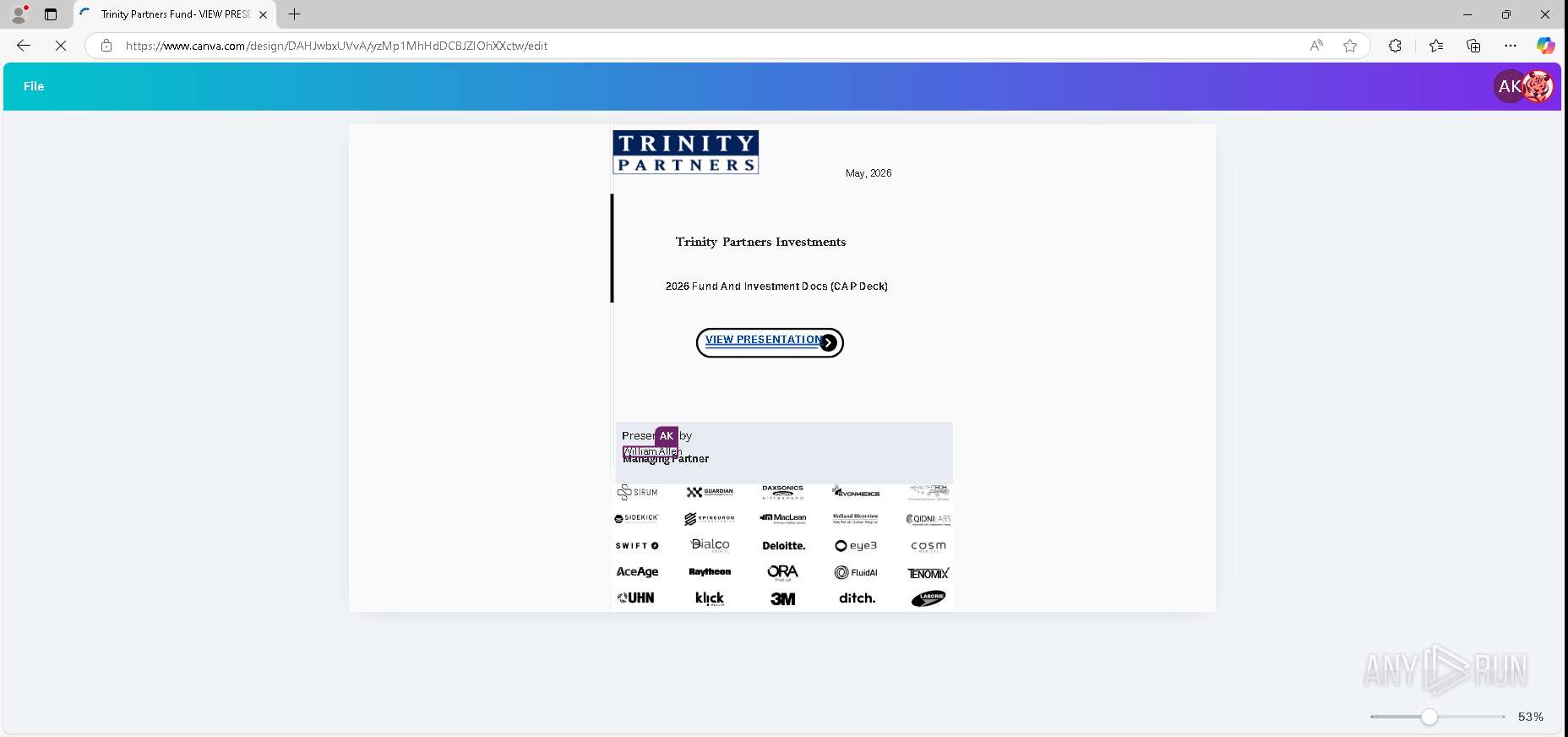
Task: Click the browser profile icon
Action: [x=19, y=14]
